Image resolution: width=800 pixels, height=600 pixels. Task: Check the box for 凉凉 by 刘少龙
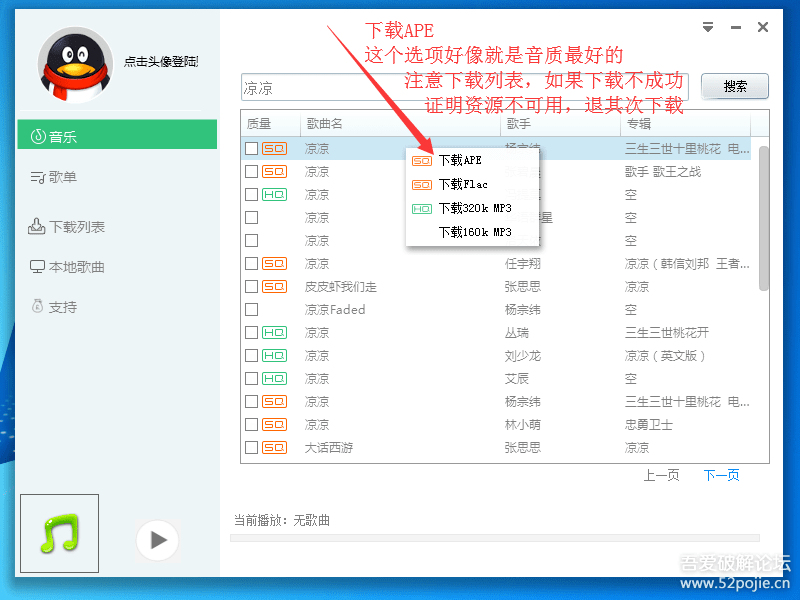[x=252, y=356]
